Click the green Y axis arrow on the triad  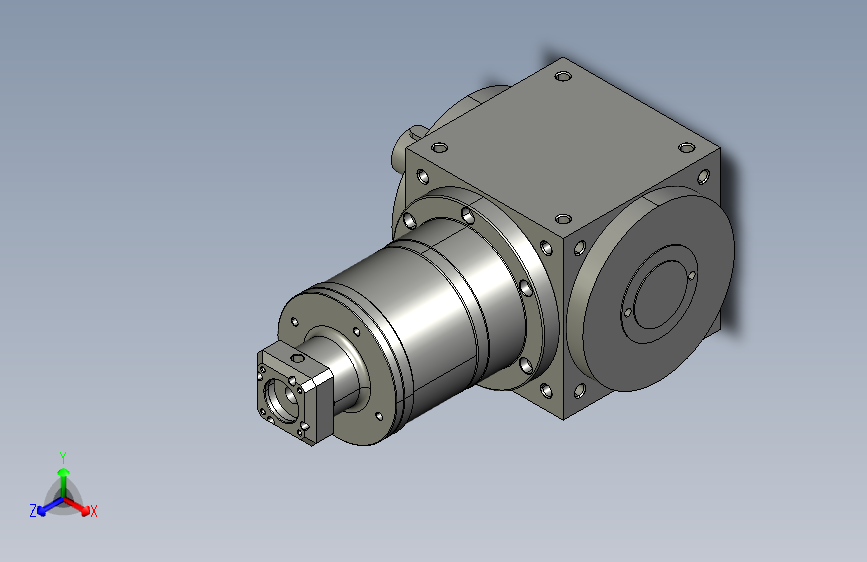coord(64,482)
